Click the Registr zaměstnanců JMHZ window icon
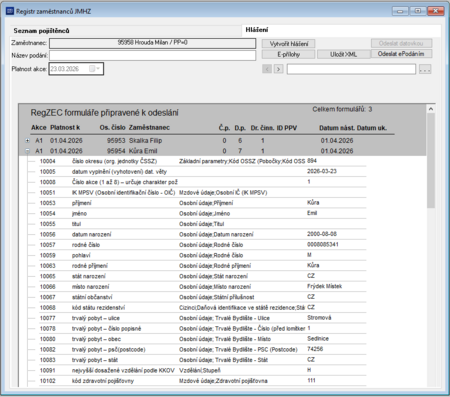This screenshot has width=450, height=397. tap(10, 11)
